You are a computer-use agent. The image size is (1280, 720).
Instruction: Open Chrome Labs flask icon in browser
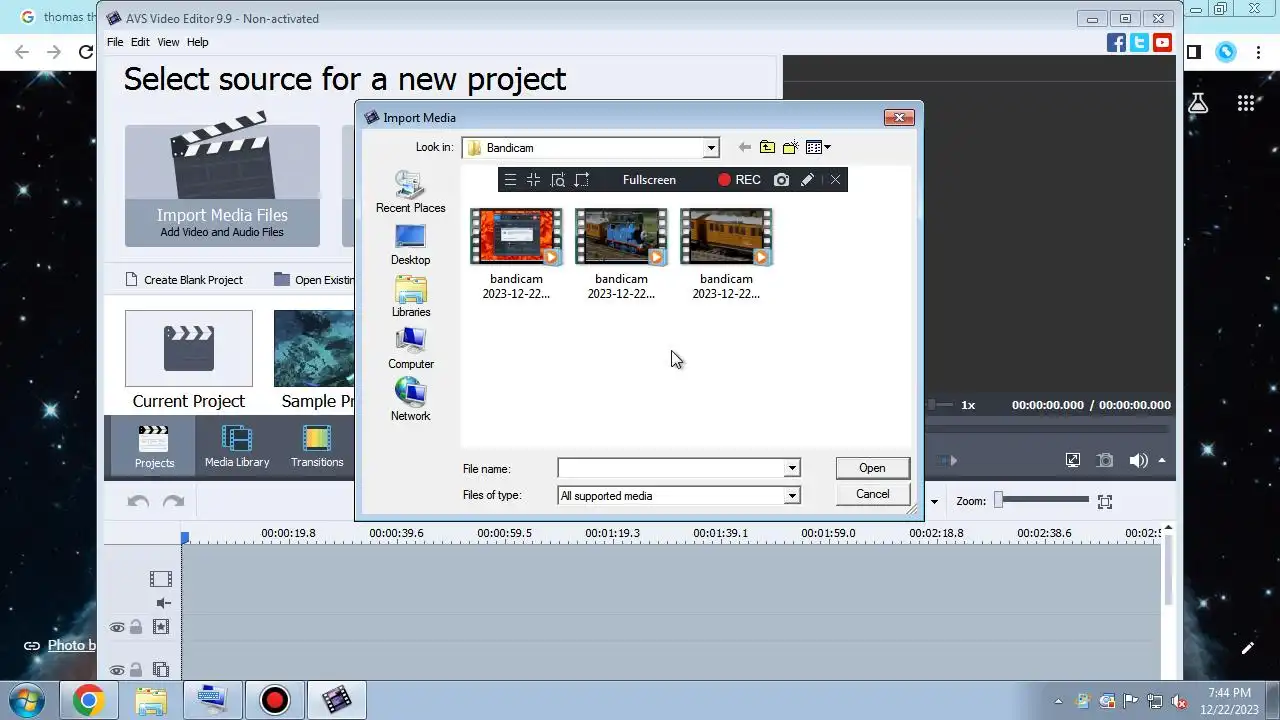click(x=1198, y=103)
